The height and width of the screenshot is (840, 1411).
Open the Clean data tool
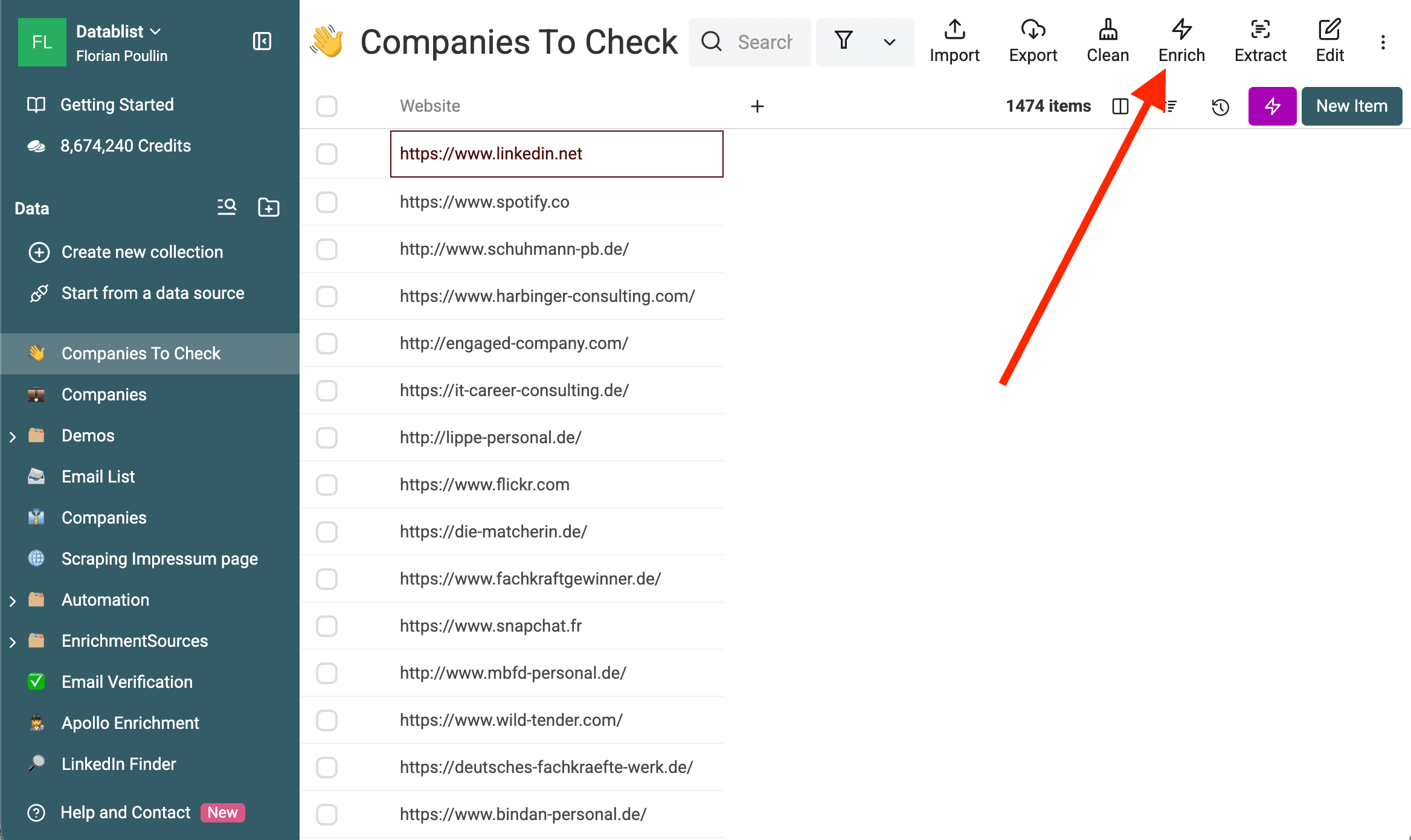(1107, 41)
